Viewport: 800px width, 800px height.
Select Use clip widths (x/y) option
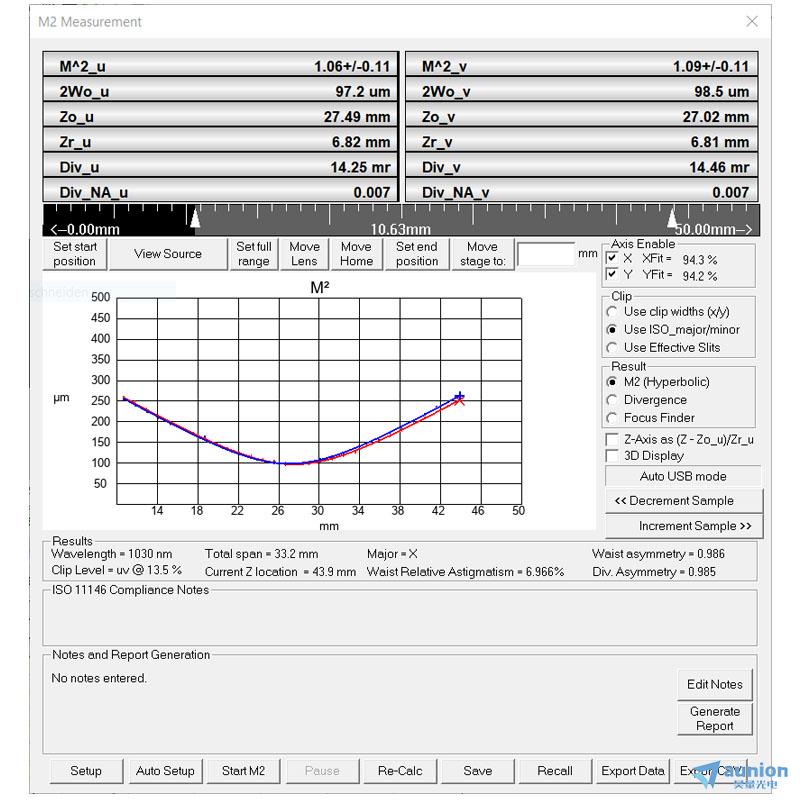(612, 312)
